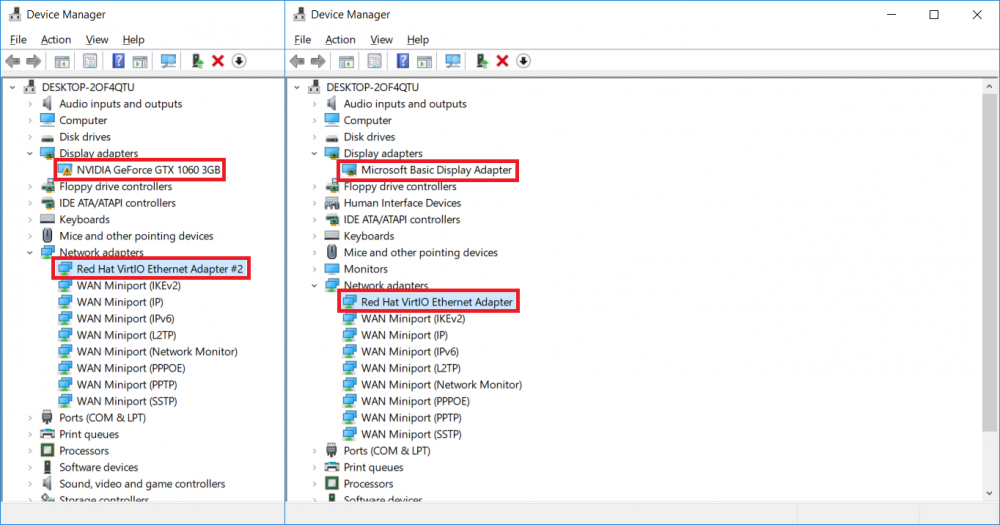This screenshot has height=525, width=1000.
Task: Click IDE ATA/ATAPI controllers in left window
Action: pos(117,203)
